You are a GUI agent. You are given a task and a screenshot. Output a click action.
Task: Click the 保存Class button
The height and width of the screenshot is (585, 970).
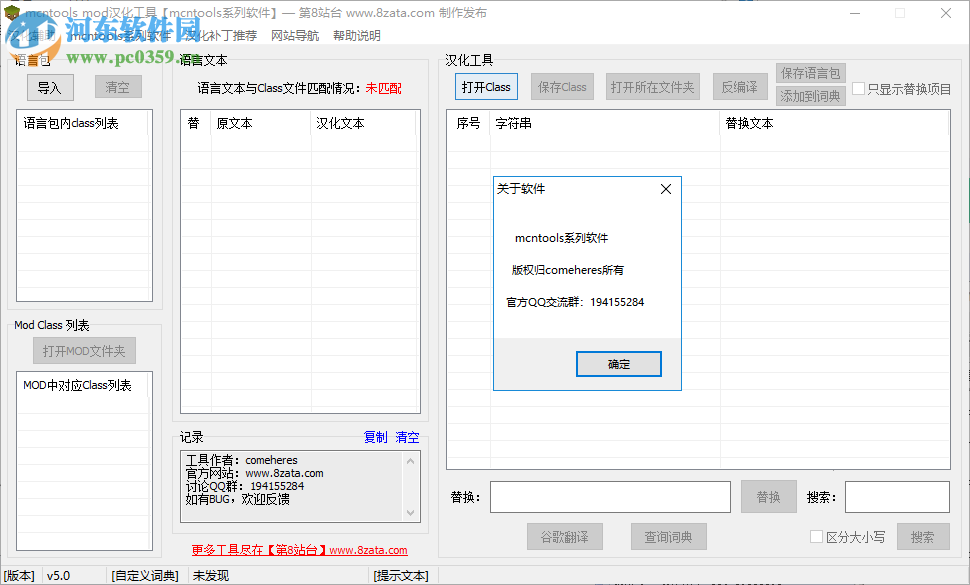point(562,86)
